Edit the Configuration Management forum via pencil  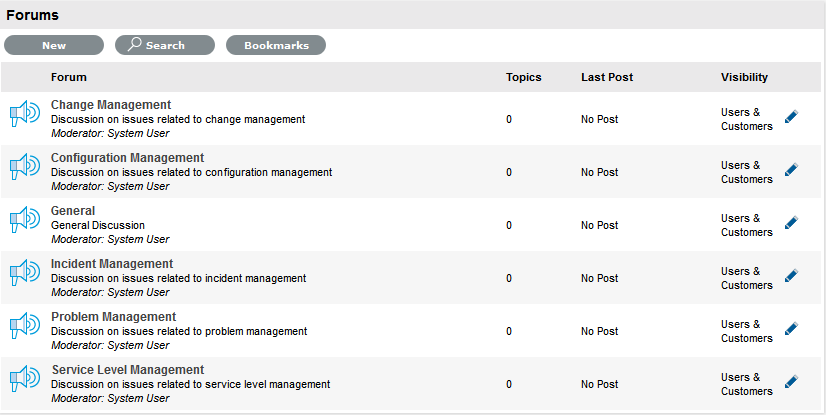point(791,170)
